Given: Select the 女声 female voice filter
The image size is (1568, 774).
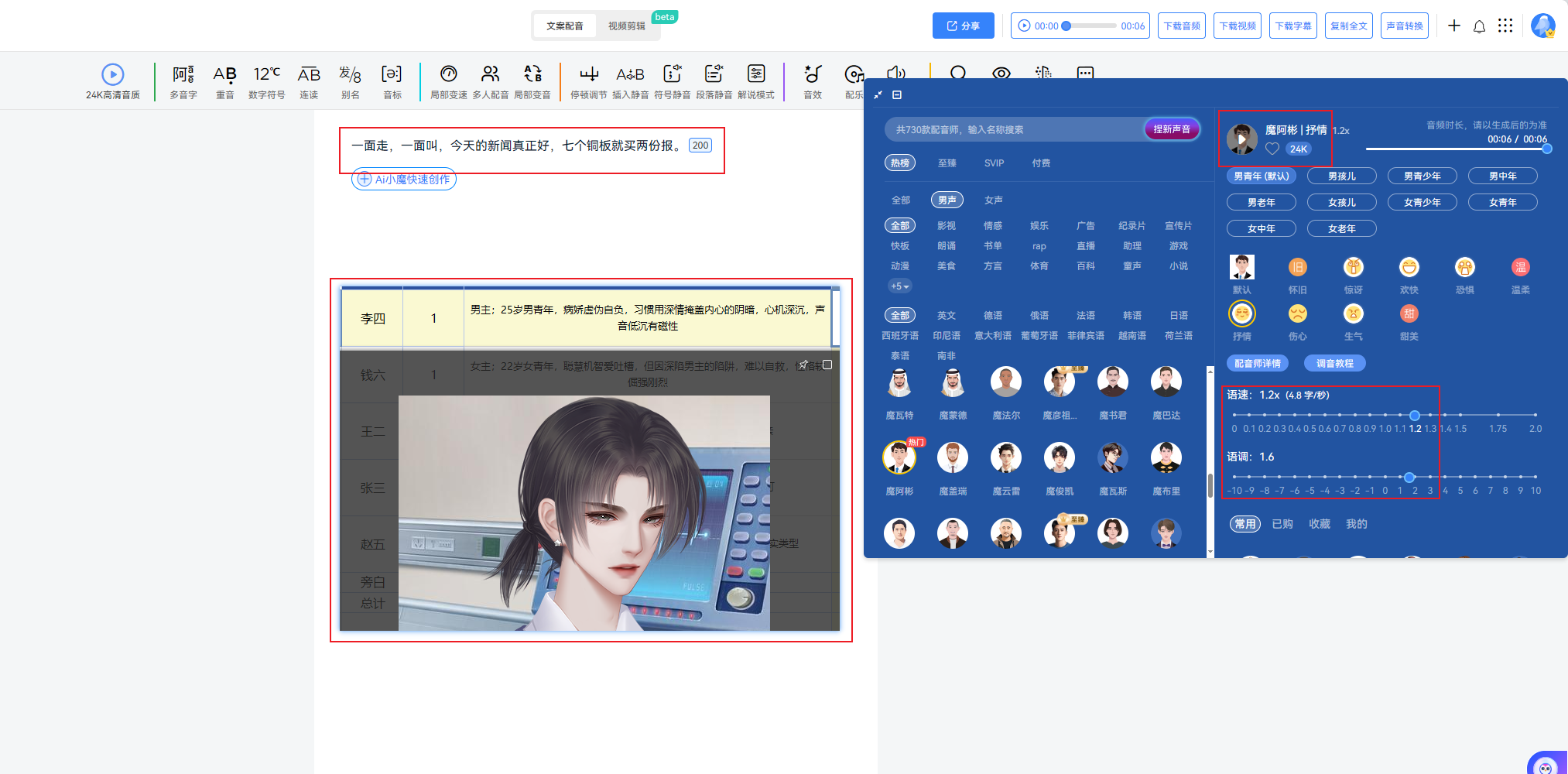Looking at the screenshot, I should tap(993, 200).
